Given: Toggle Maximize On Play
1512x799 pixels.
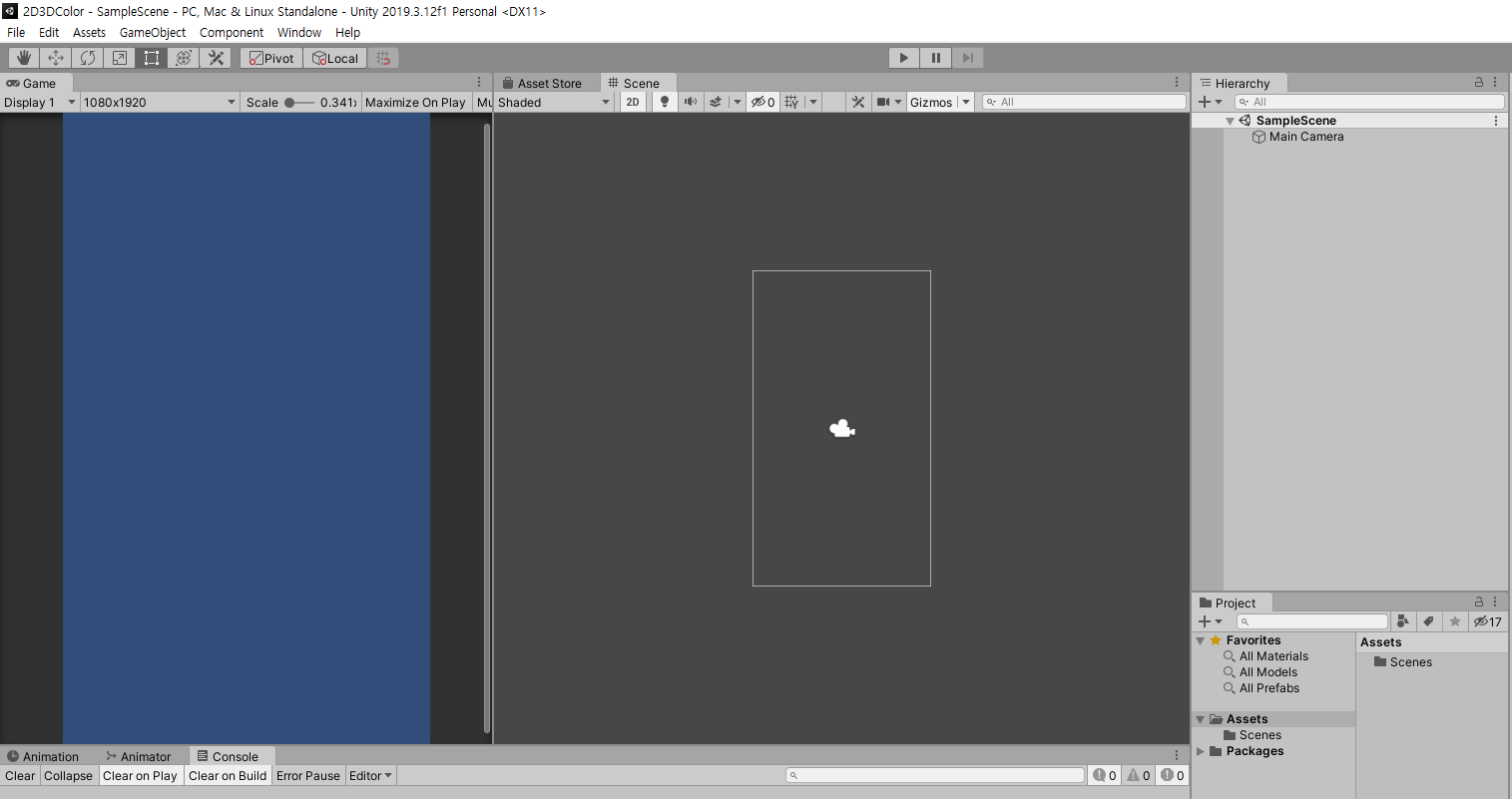Looking at the screenshot, I should point(415,102).
